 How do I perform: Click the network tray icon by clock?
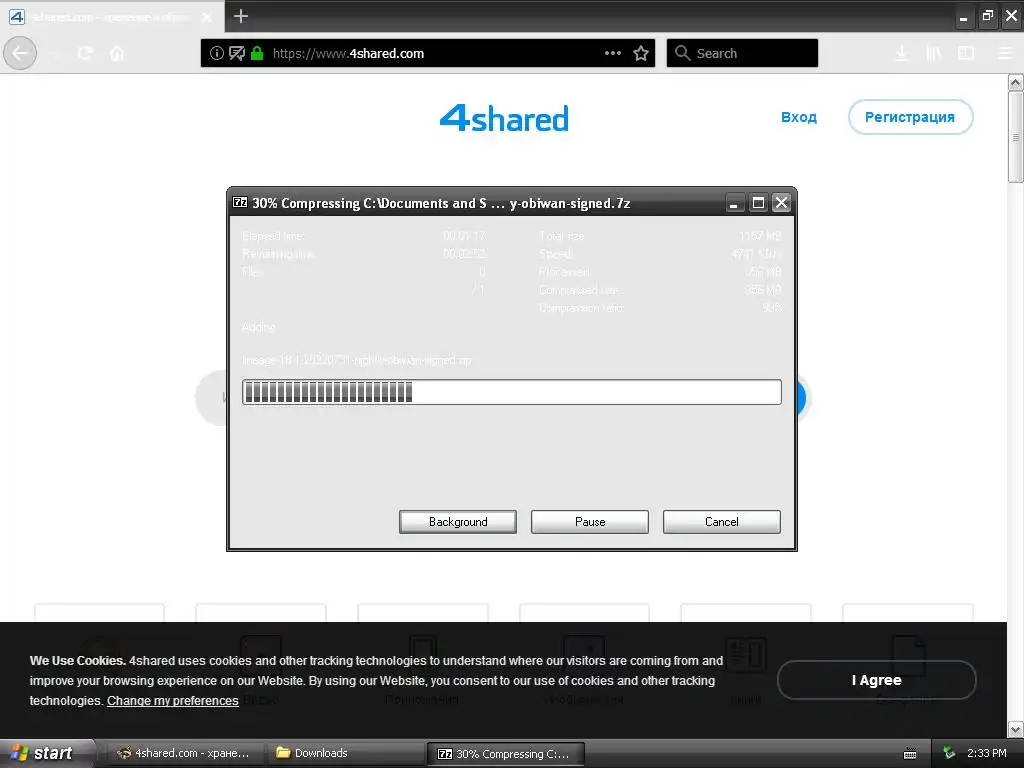[949, 753]
